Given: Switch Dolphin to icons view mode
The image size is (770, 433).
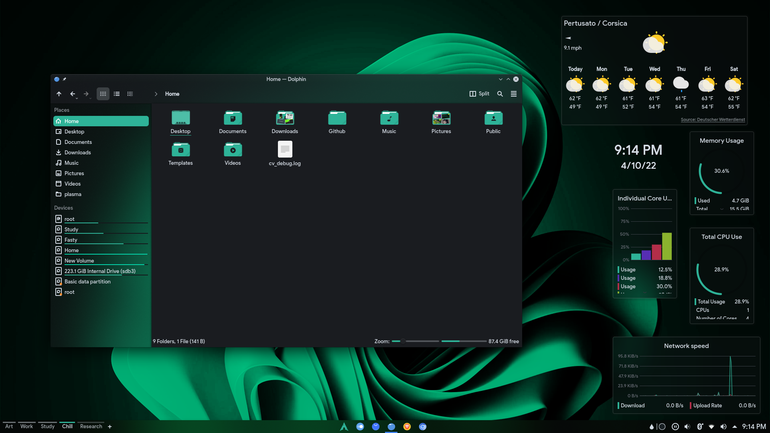Looking at the screenshot, I should 103,94.
